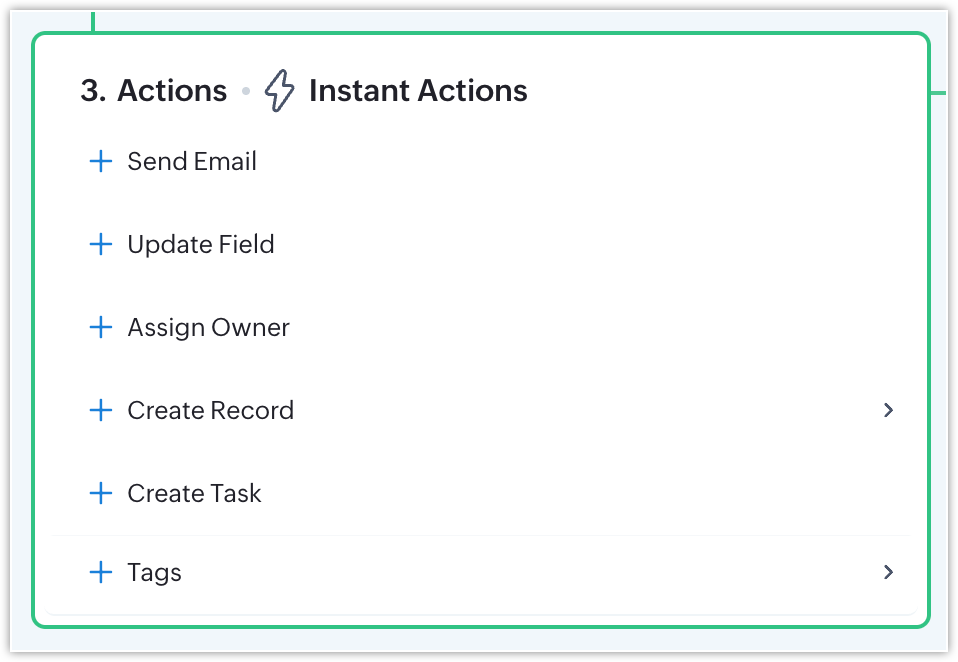The height and width of the screenshot is (662, 958).
Task: Click the "Instant Actions" heading text
Action: pyautogui.click(x=418, y=92)
